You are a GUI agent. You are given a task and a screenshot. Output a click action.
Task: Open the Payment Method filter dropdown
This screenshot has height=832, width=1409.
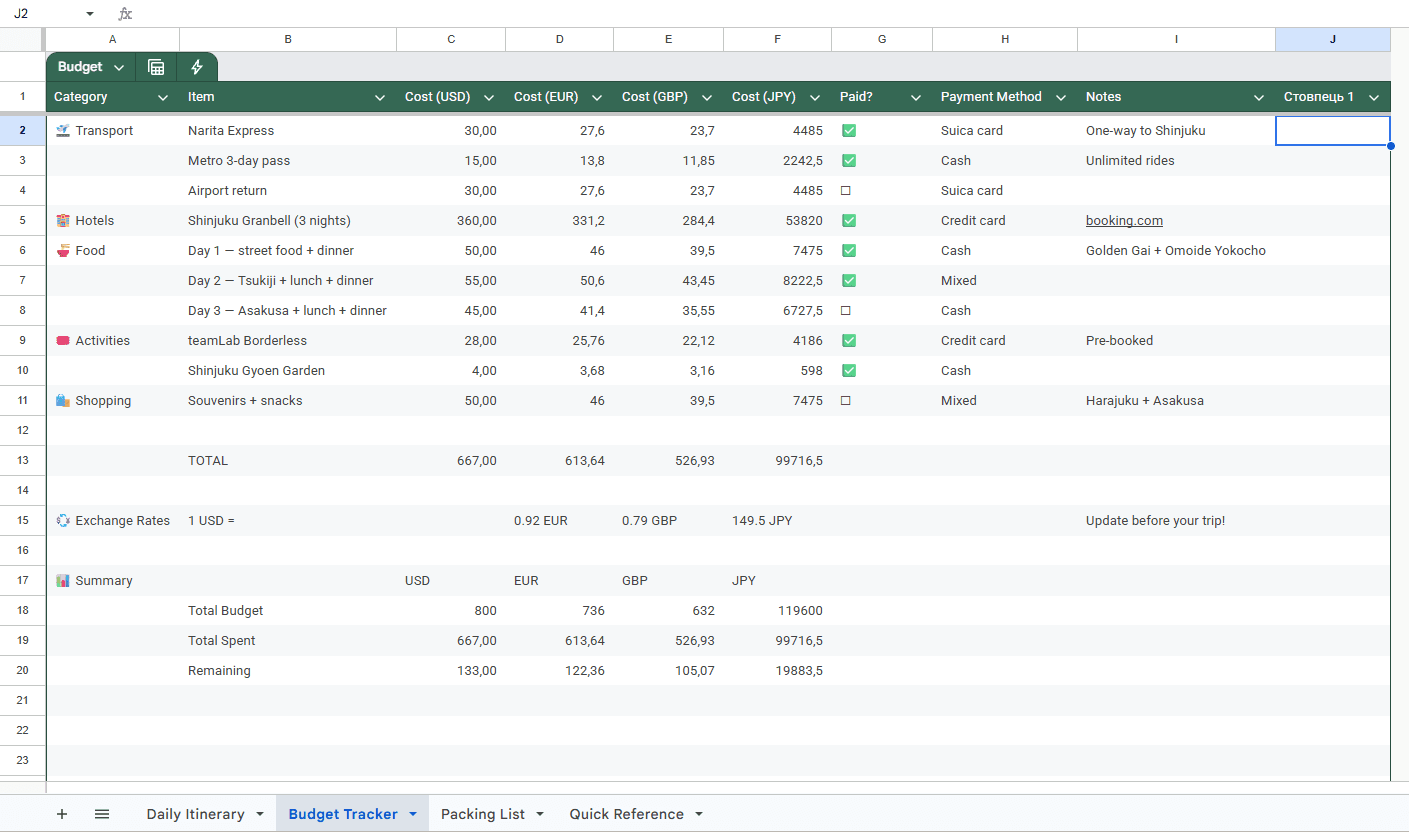coord(1061,98)
